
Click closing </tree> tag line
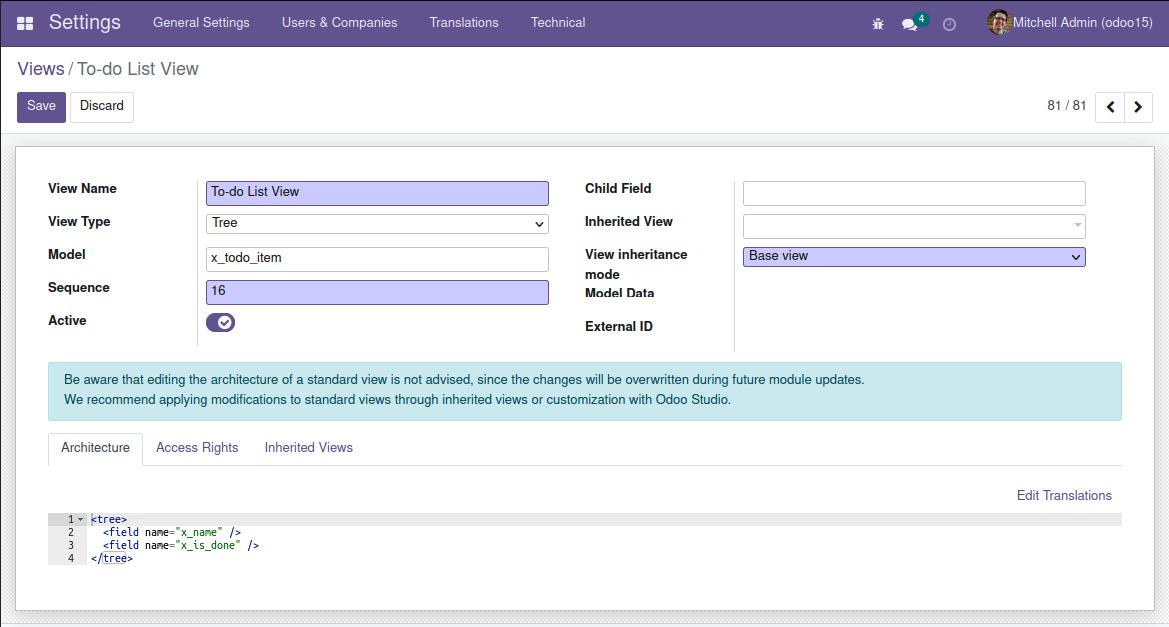click(112, 558)
